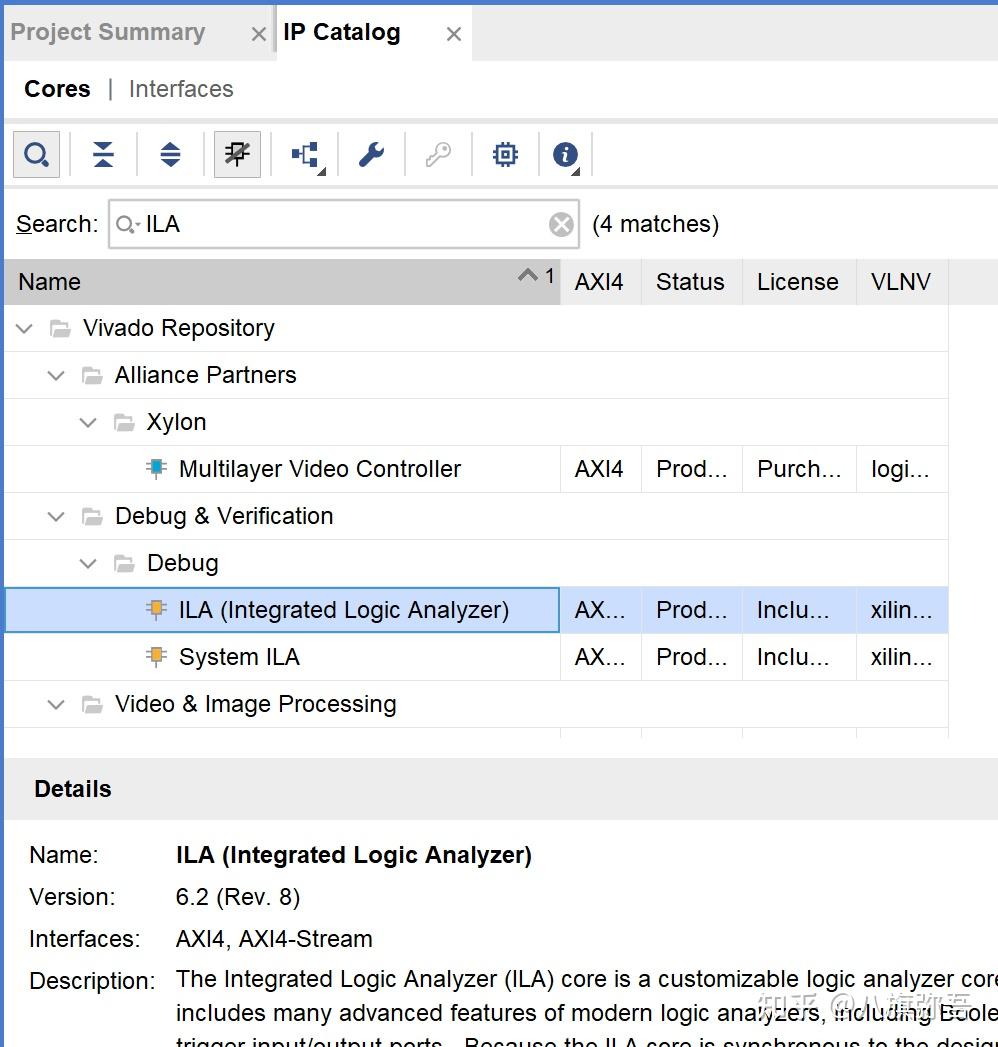Click the blue info icon
Viewport: 998px width, 1047px height.
coord(566,155)
